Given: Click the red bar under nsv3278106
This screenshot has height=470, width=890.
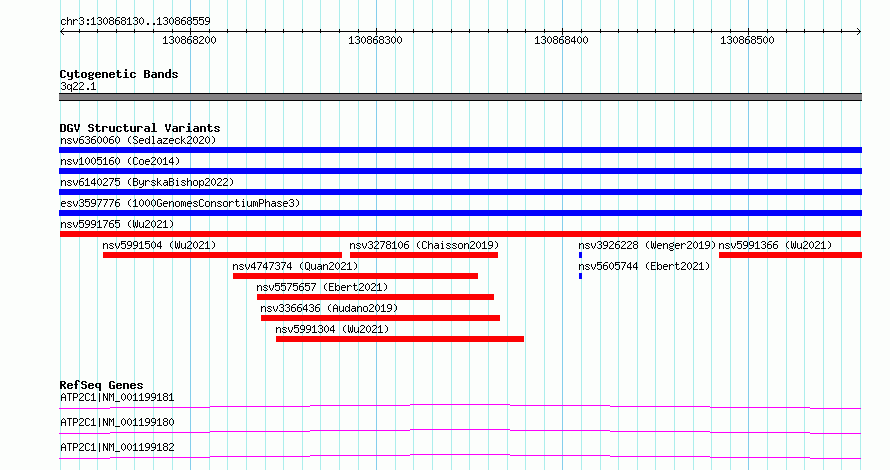Looking at the screenshot, I should click(424, 255).
